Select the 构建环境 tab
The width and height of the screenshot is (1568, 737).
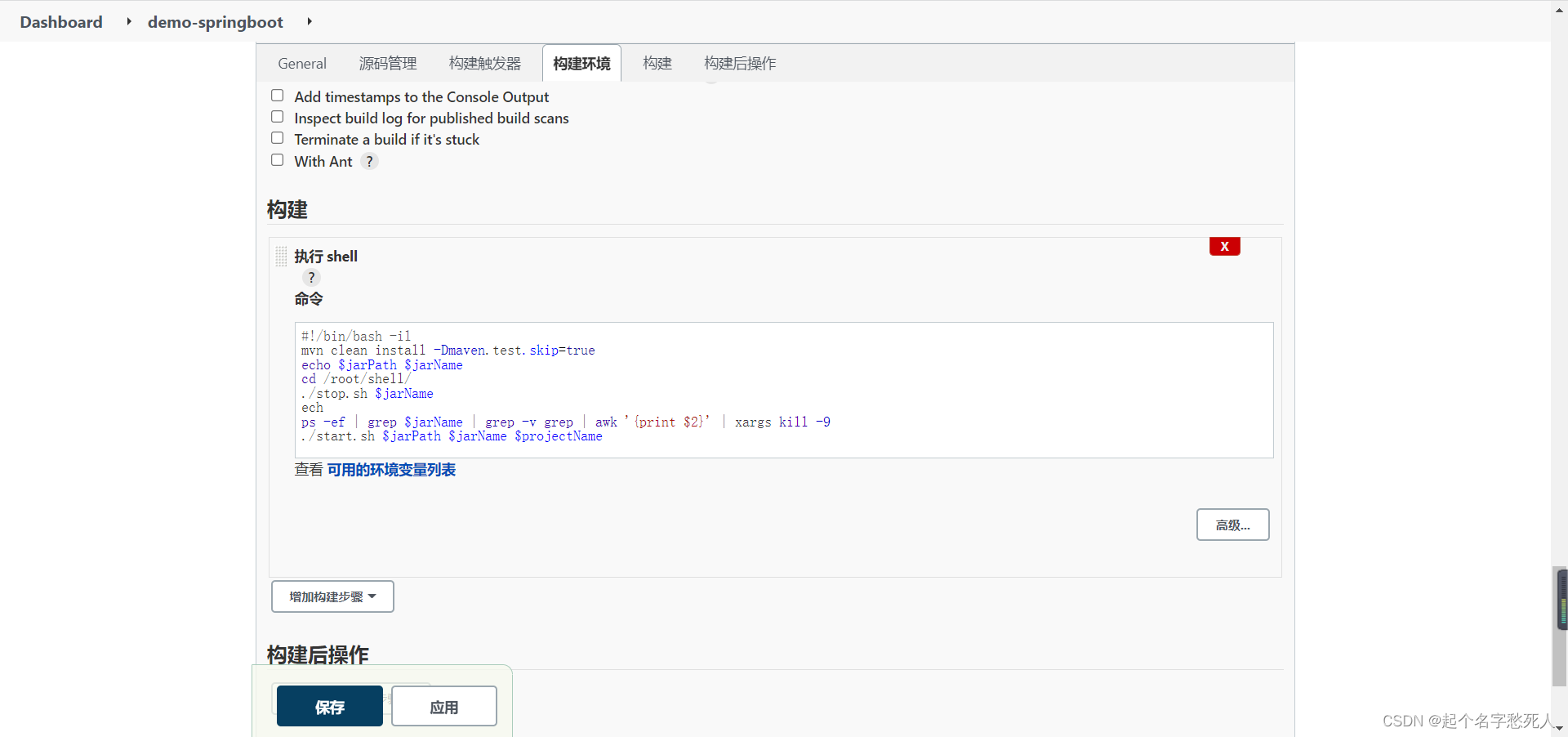tap(581, 64)
